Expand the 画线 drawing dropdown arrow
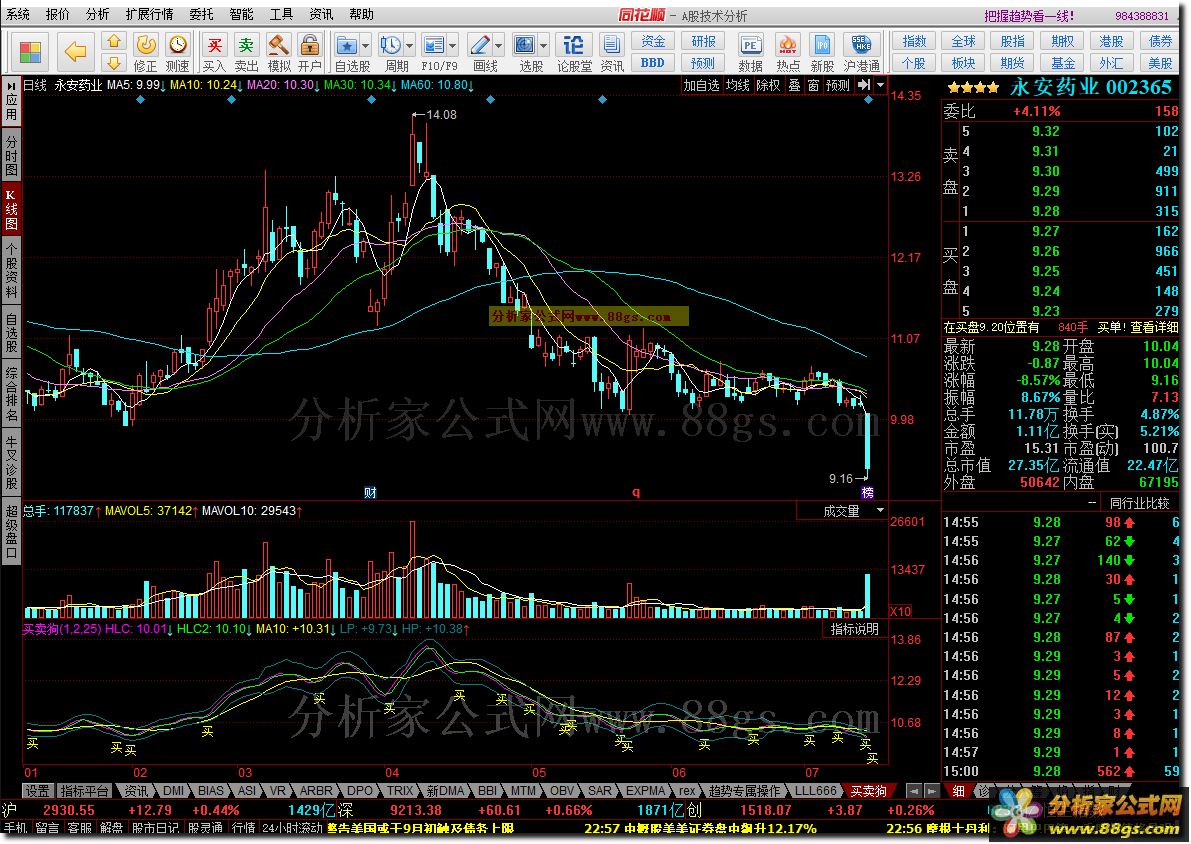This screenshot has height=844, width=1191. click(x=498, y=46)
